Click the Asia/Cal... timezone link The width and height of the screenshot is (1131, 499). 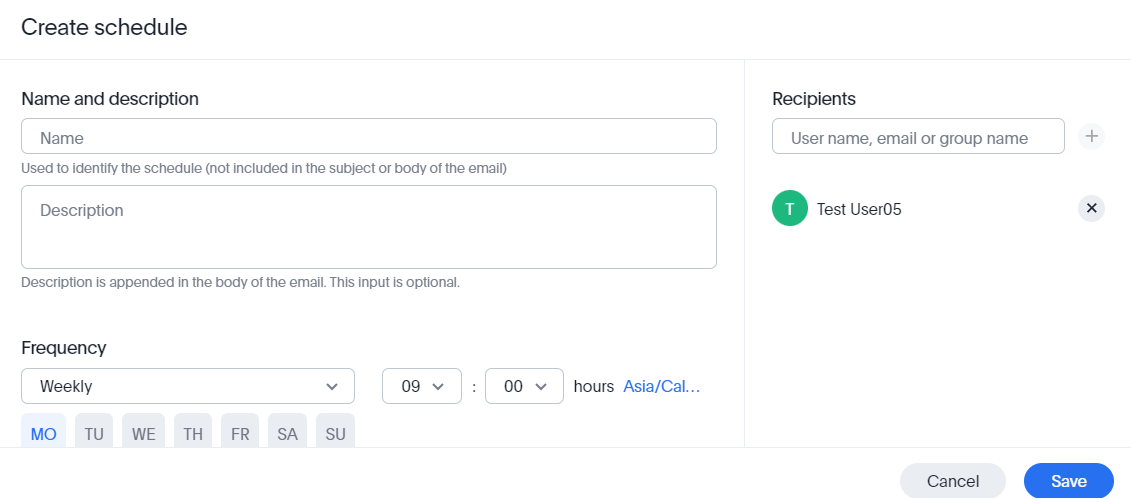[661, 386]
